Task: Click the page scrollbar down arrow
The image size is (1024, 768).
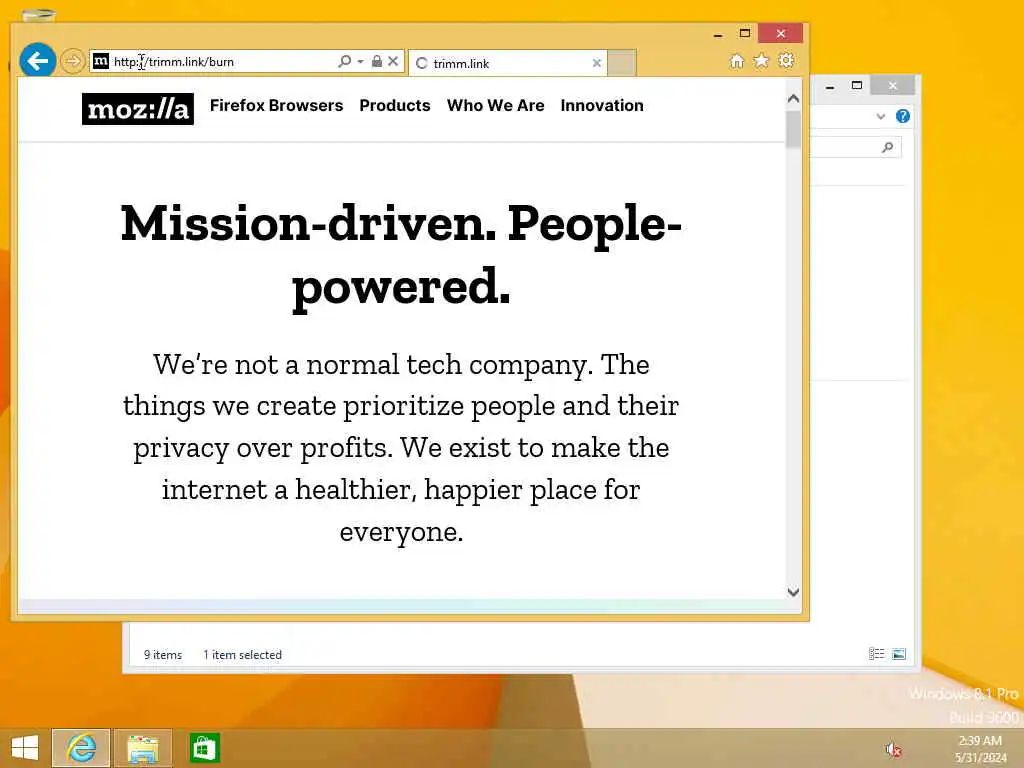Action: (793, 592)
